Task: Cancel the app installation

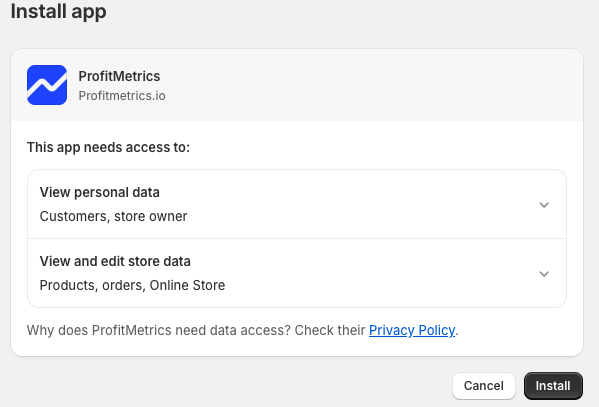Action: point(484,386)
